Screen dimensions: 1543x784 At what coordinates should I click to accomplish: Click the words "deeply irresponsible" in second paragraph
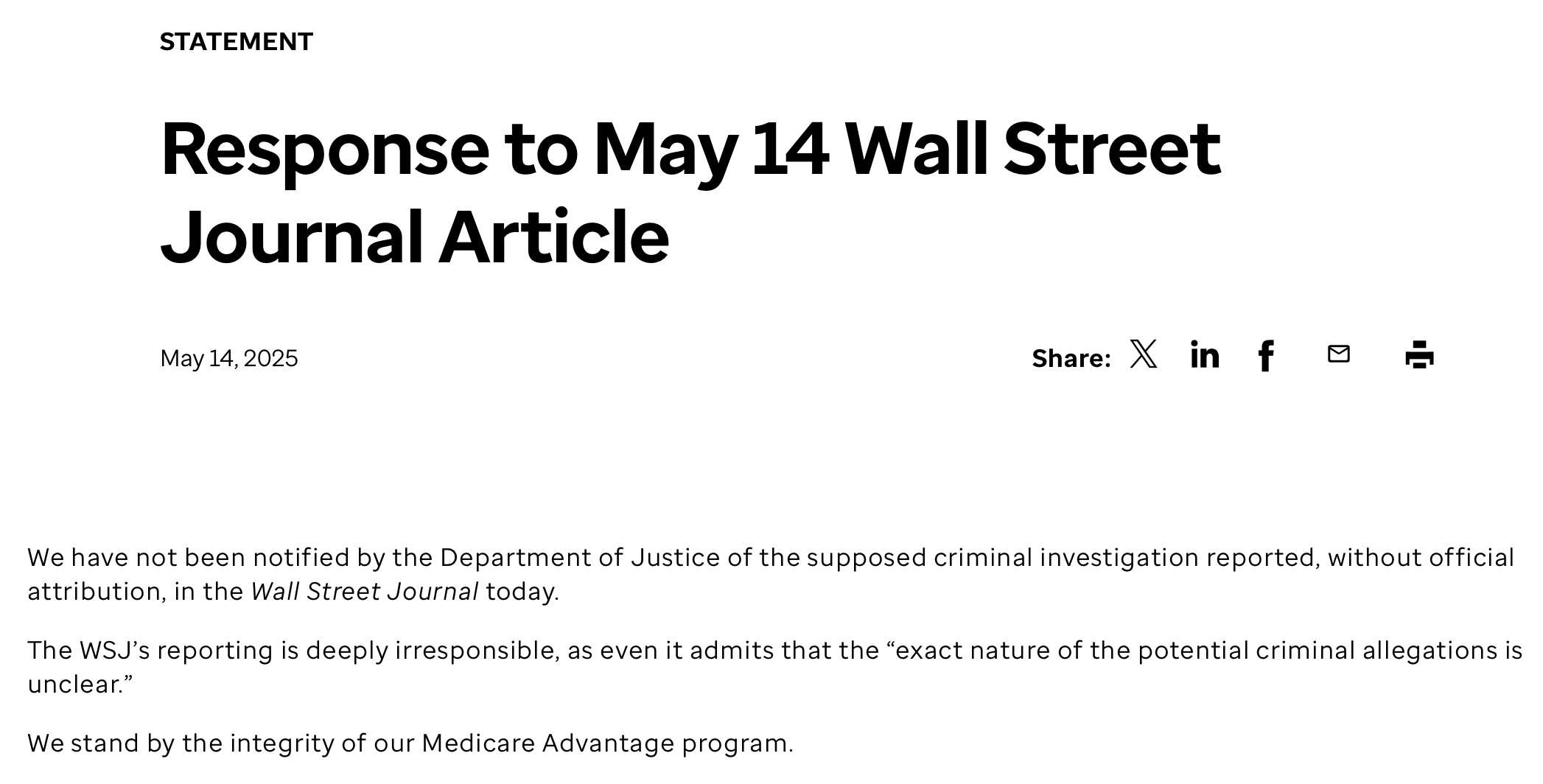(x=430, y=651)
